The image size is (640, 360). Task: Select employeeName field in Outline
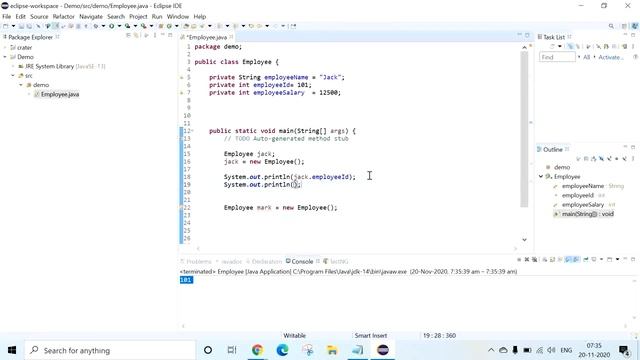pos(583,186)
